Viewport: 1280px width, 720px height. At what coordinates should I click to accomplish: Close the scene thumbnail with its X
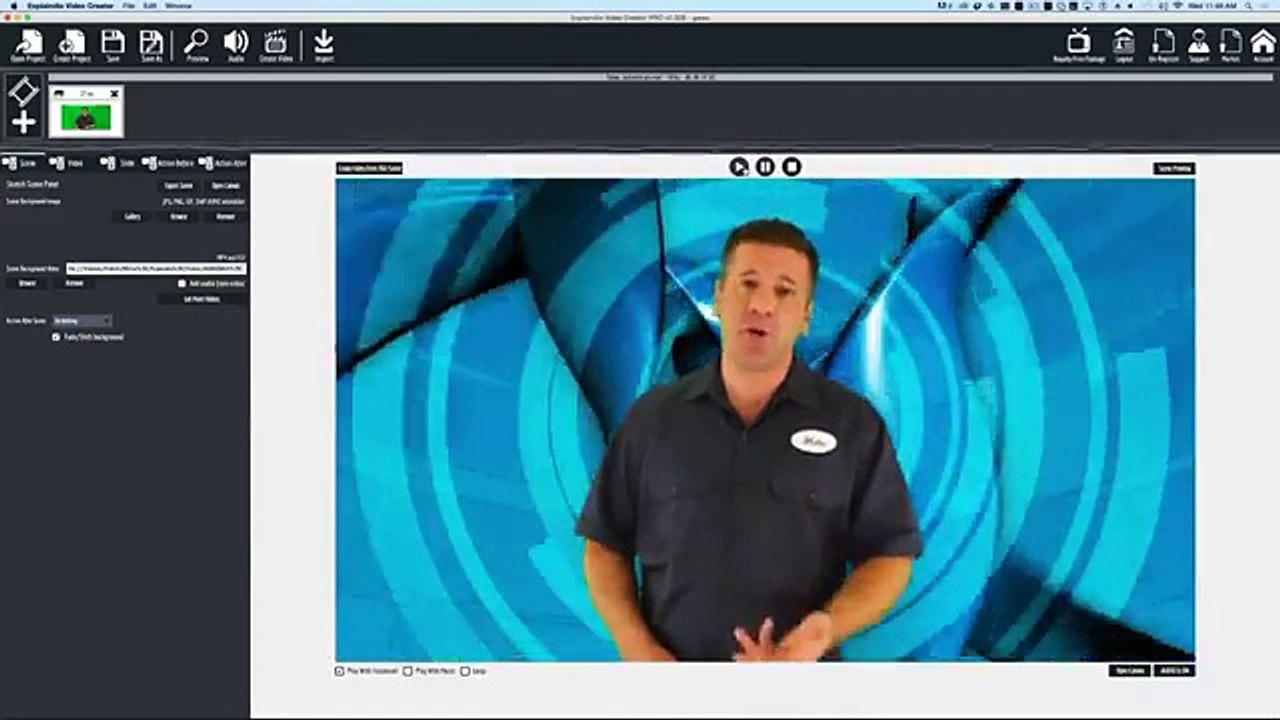pyautogui.click(x=114, y=94)
